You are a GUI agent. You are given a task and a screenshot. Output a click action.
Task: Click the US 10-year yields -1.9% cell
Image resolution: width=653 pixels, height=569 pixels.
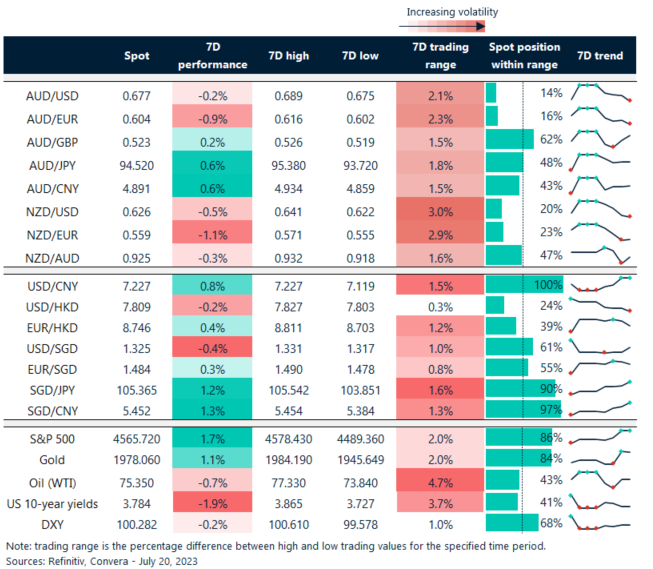[210, 503]
